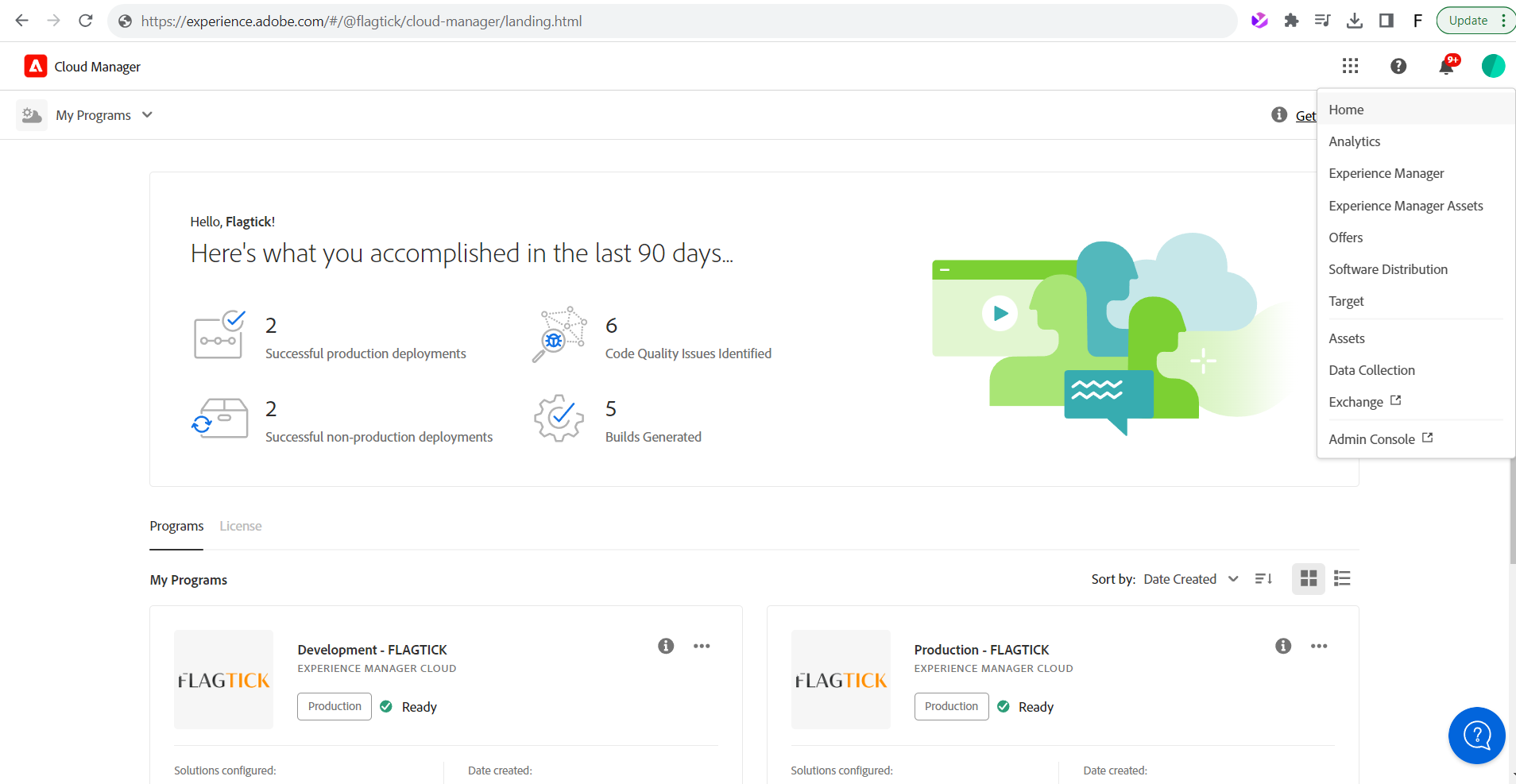The image size is (1516, 784).
Task: Switch to list view of programs
Action: [1342, 579]
